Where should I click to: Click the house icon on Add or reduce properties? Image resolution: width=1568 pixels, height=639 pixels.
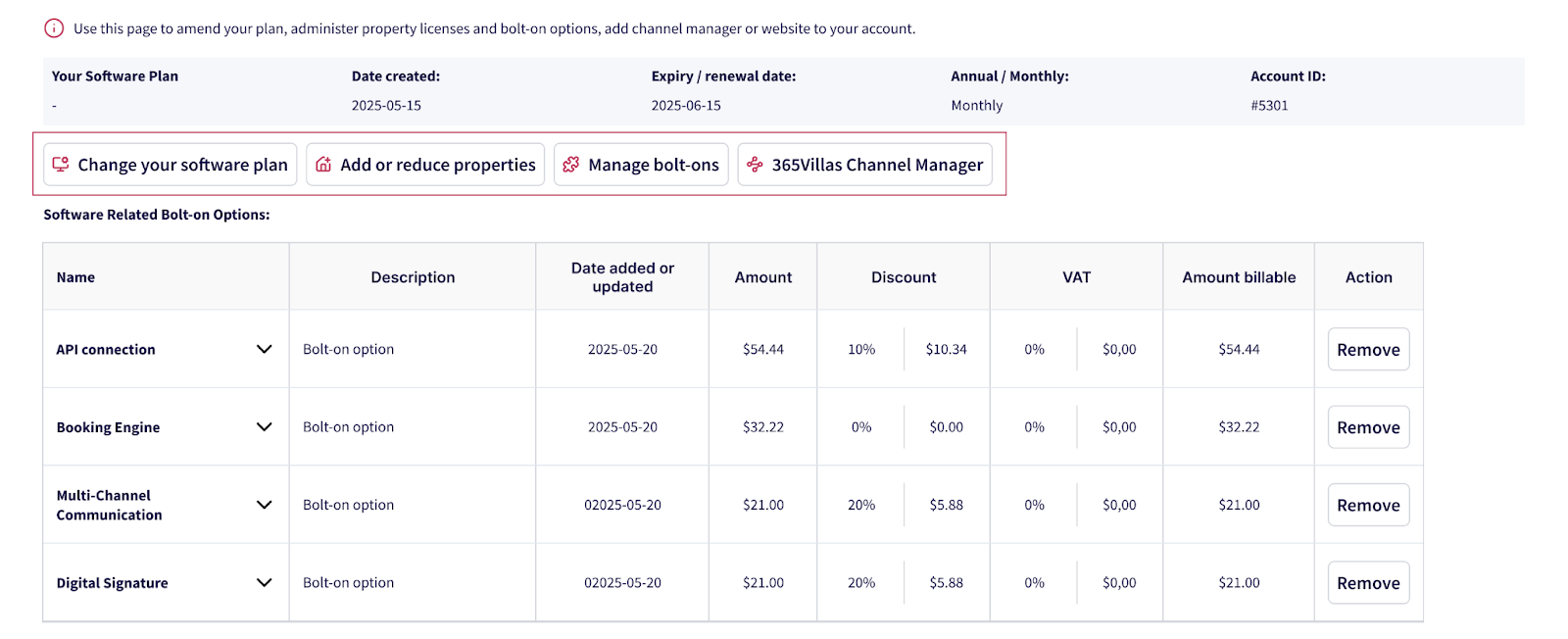[x=323, y=165]
